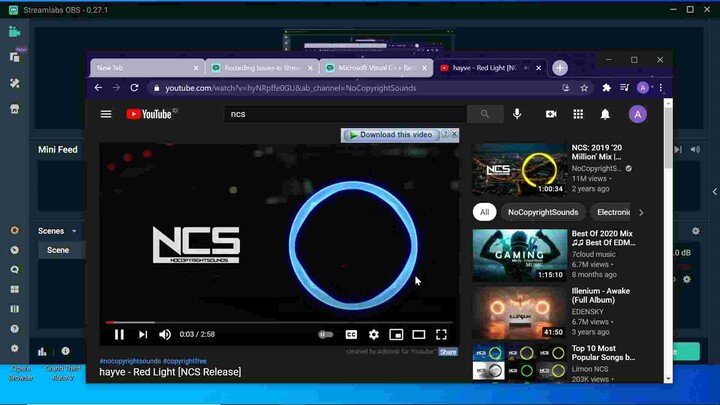Viewport: 720px width, 405px height.
Task: Open video player settings gear
Action: [374, 335]
